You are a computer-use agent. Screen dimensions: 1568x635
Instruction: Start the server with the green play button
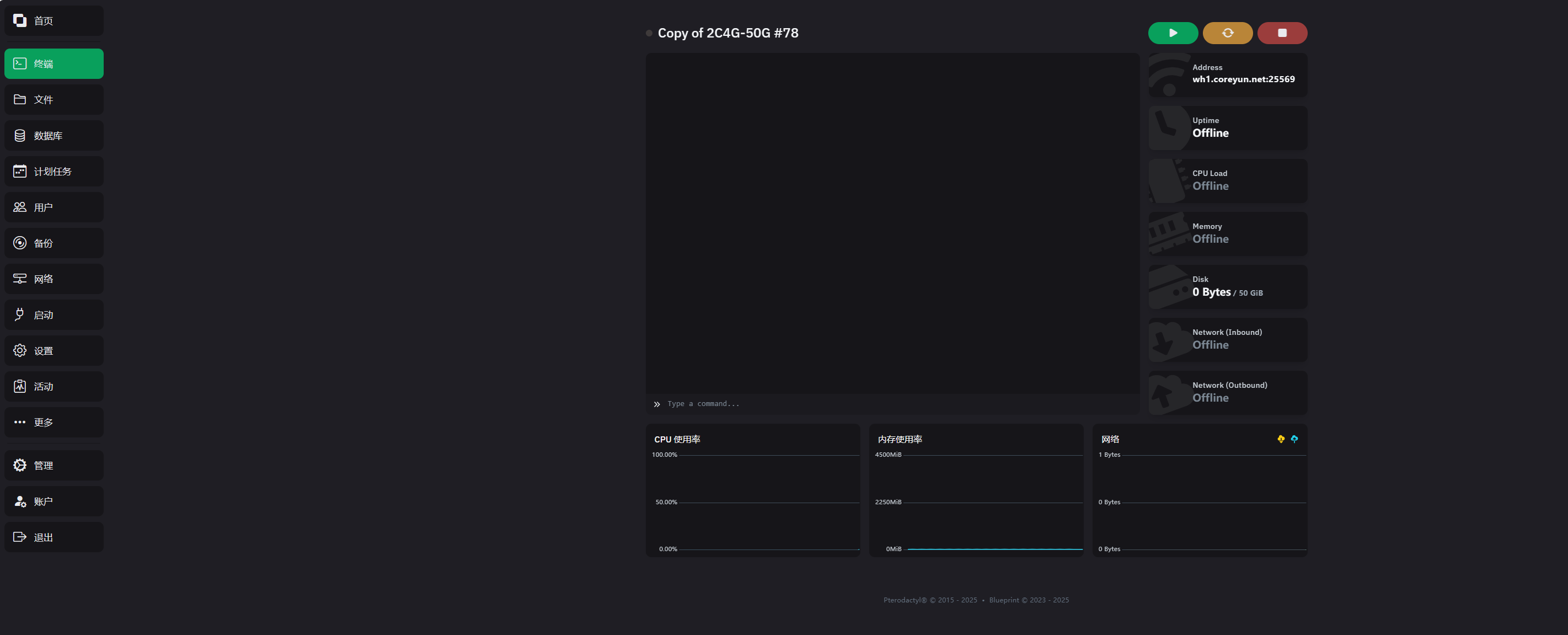pyautogui.click(x=1173, y=33)
